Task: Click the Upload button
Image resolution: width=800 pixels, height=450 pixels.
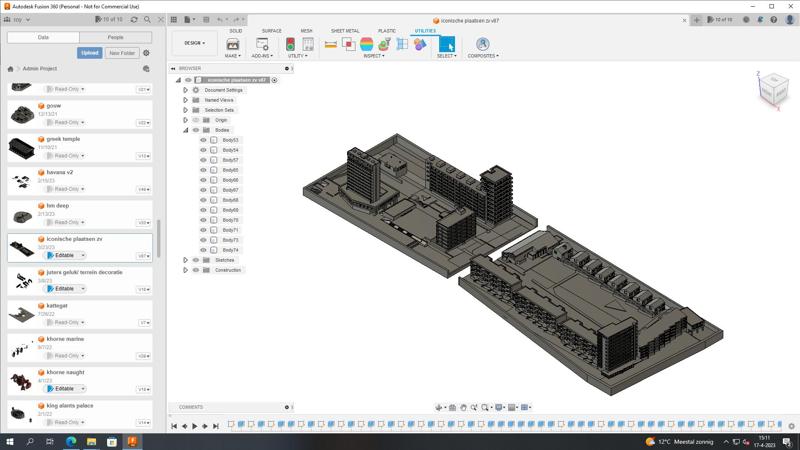Action: [90, 53]
